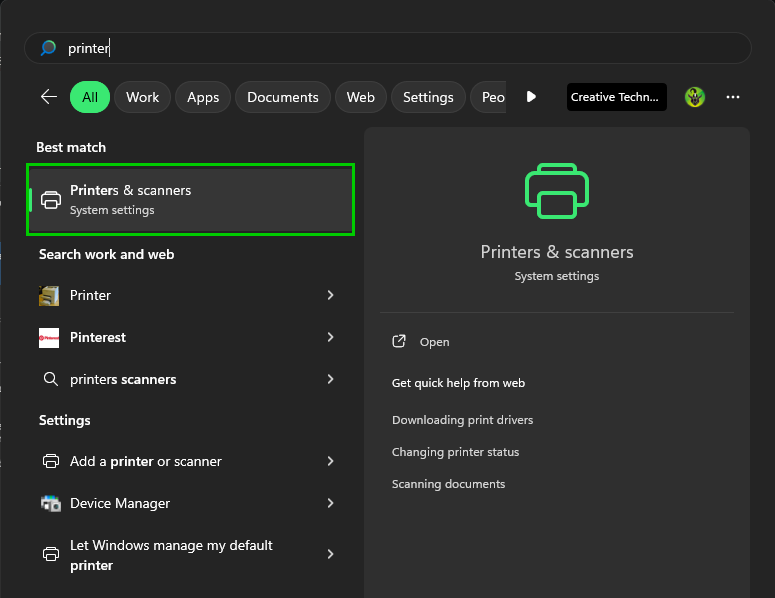Expand the Device Manager chevron
This screenshot has width=775, height=598.
[x=330, y=503]
